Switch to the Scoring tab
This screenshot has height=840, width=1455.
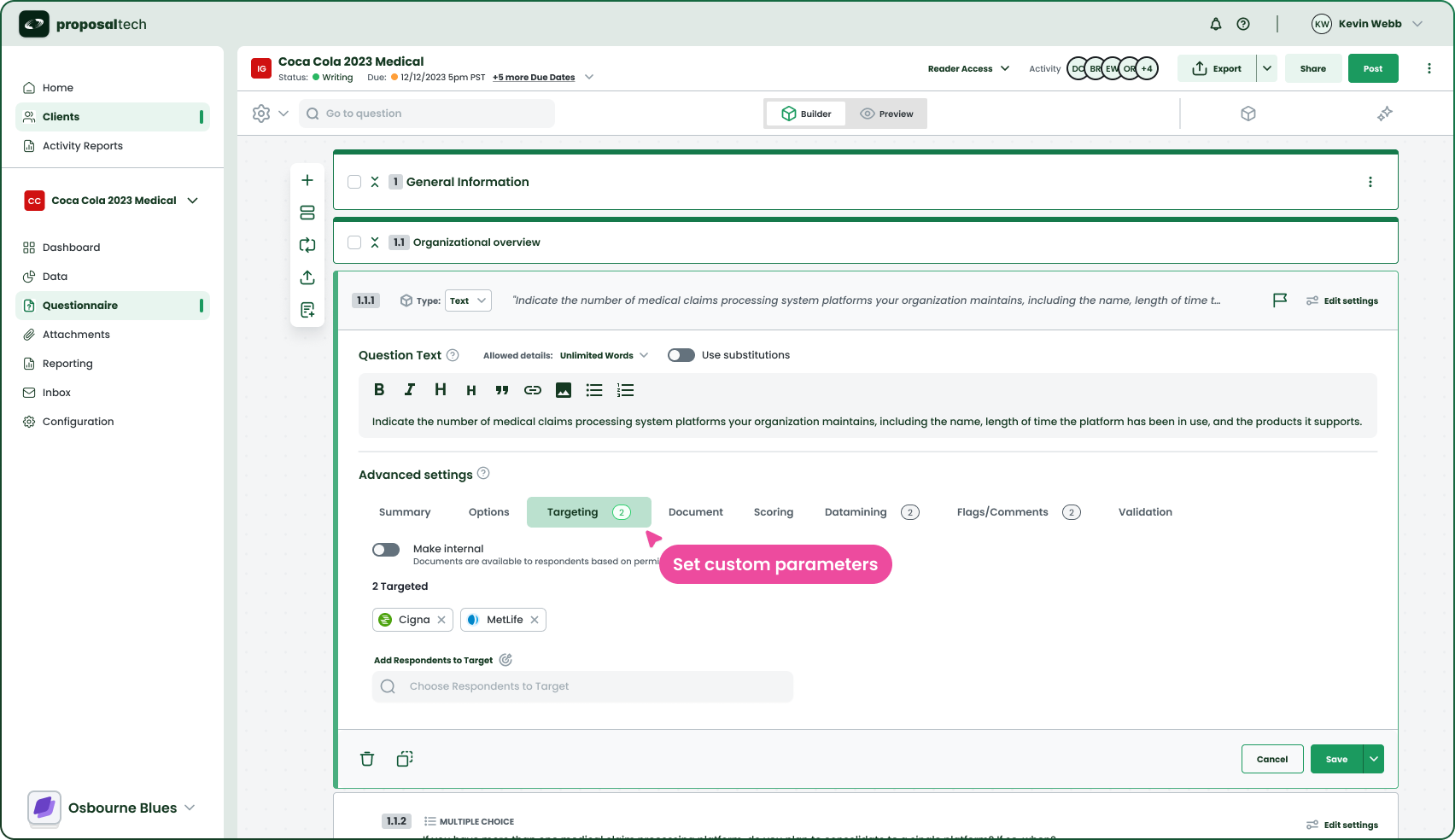(774, 512)
